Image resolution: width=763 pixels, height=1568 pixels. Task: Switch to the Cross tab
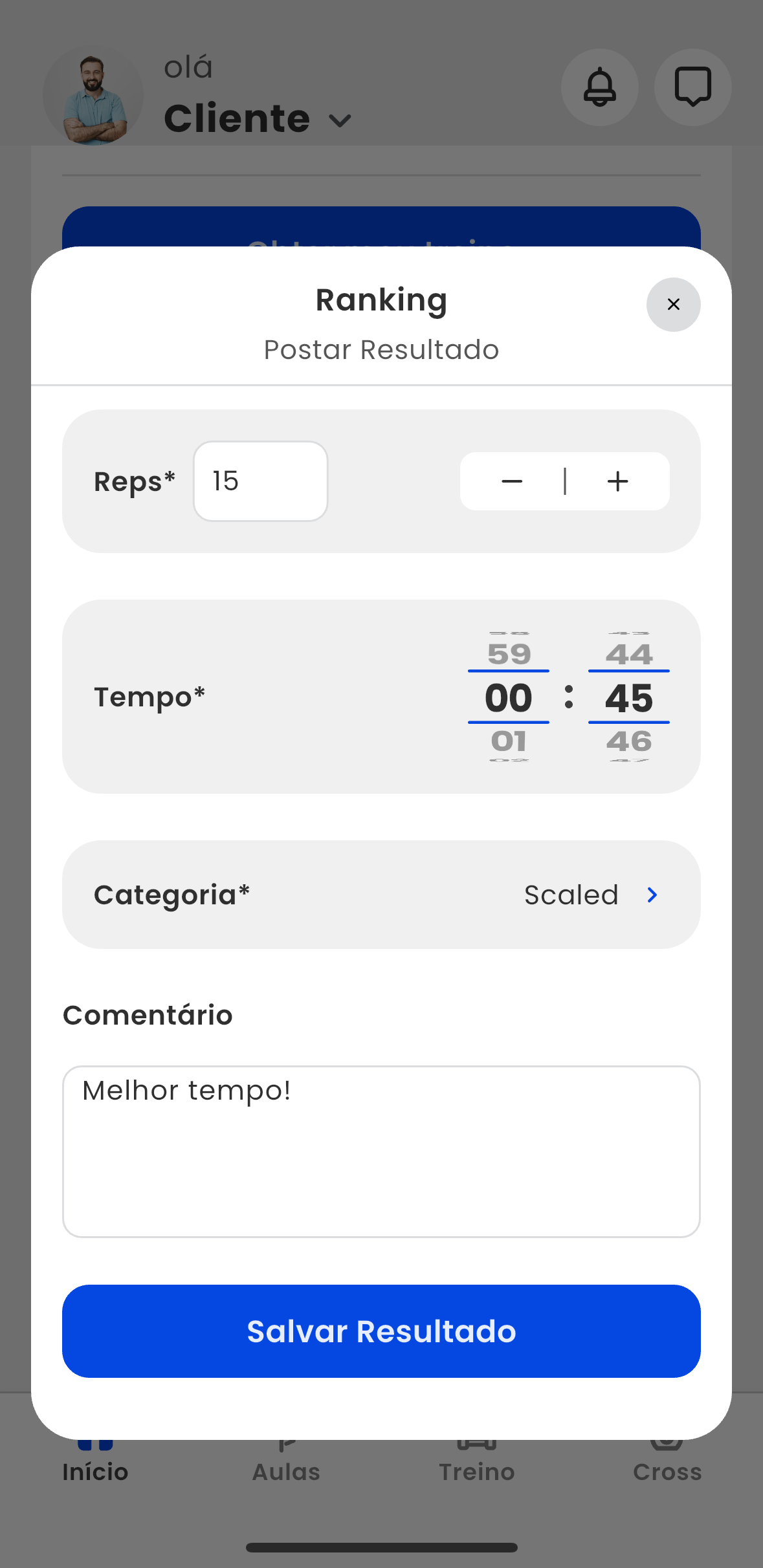(667, 1470)
